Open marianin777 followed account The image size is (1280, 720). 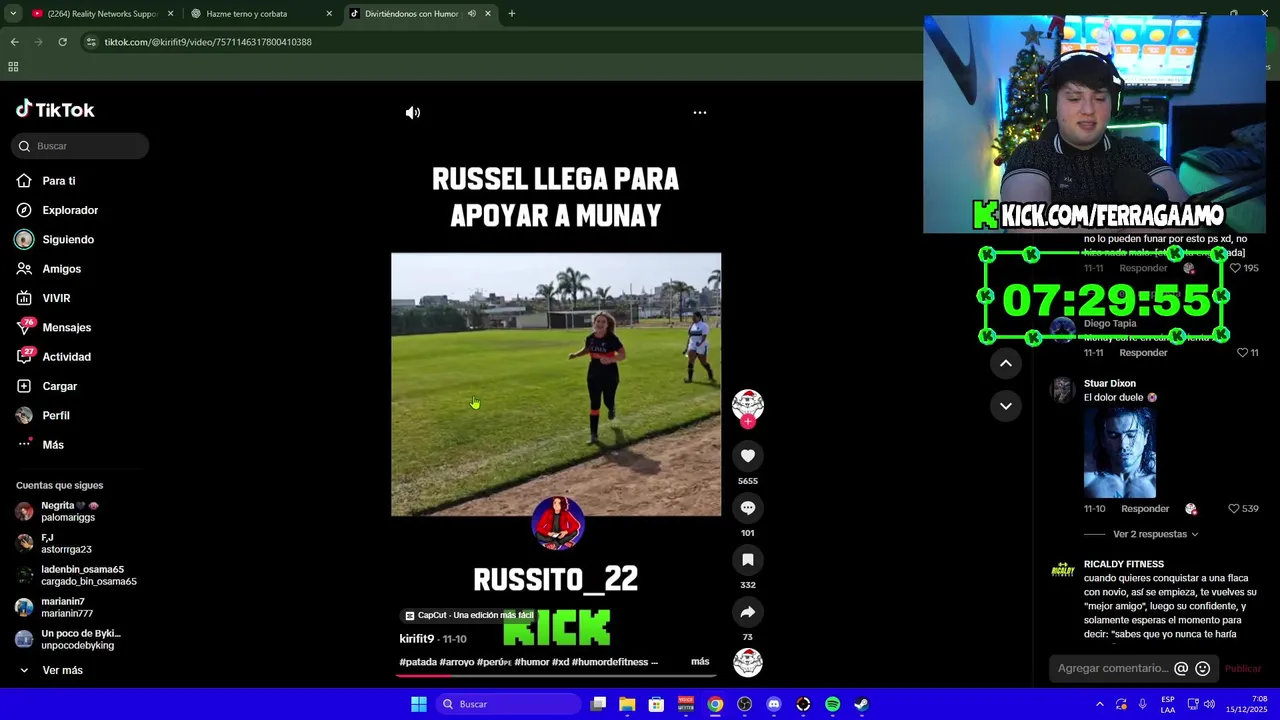pyautogui.click(x=66, y=607)
